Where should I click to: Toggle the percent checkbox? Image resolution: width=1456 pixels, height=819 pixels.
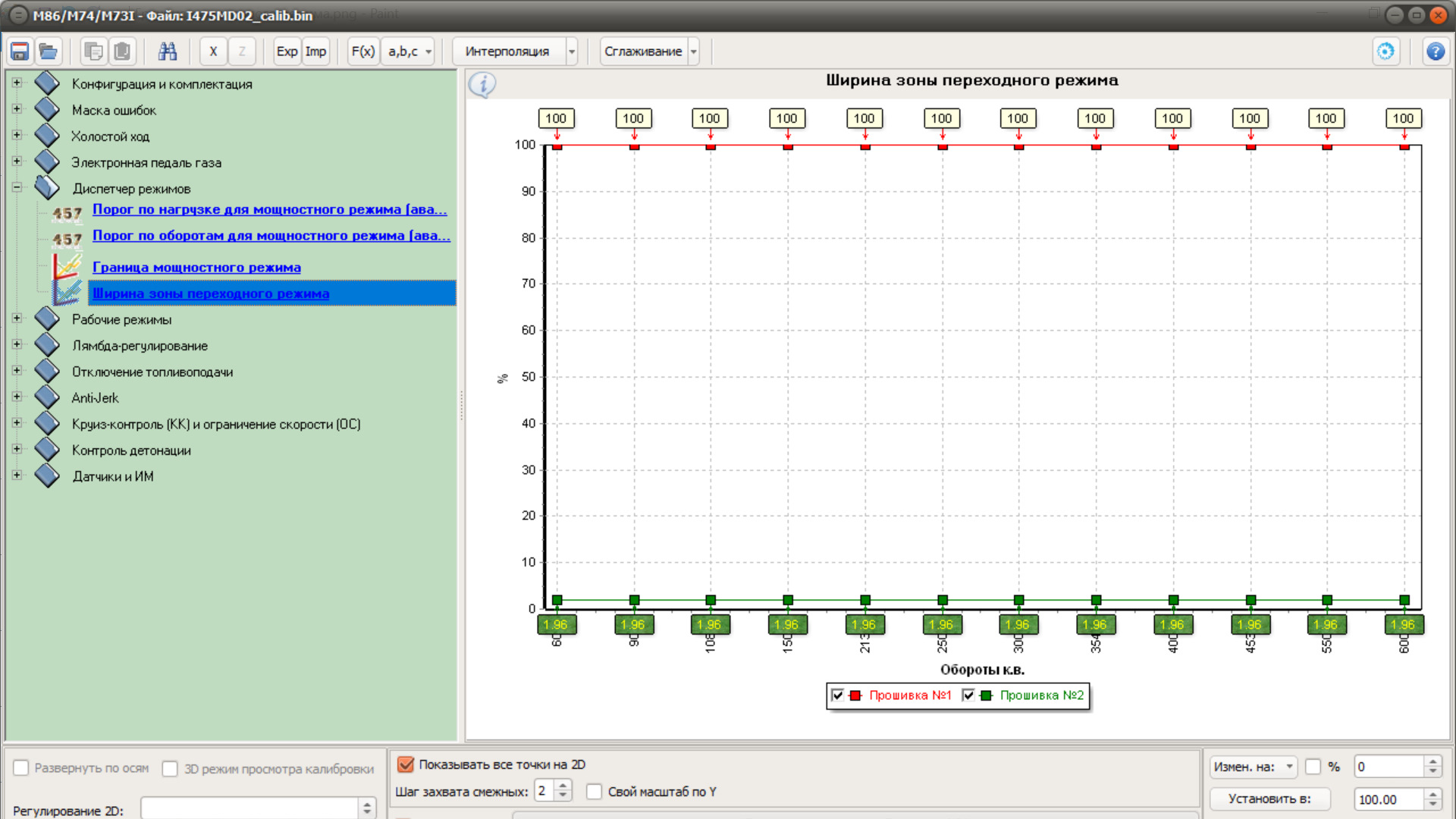pos(1313,767)
